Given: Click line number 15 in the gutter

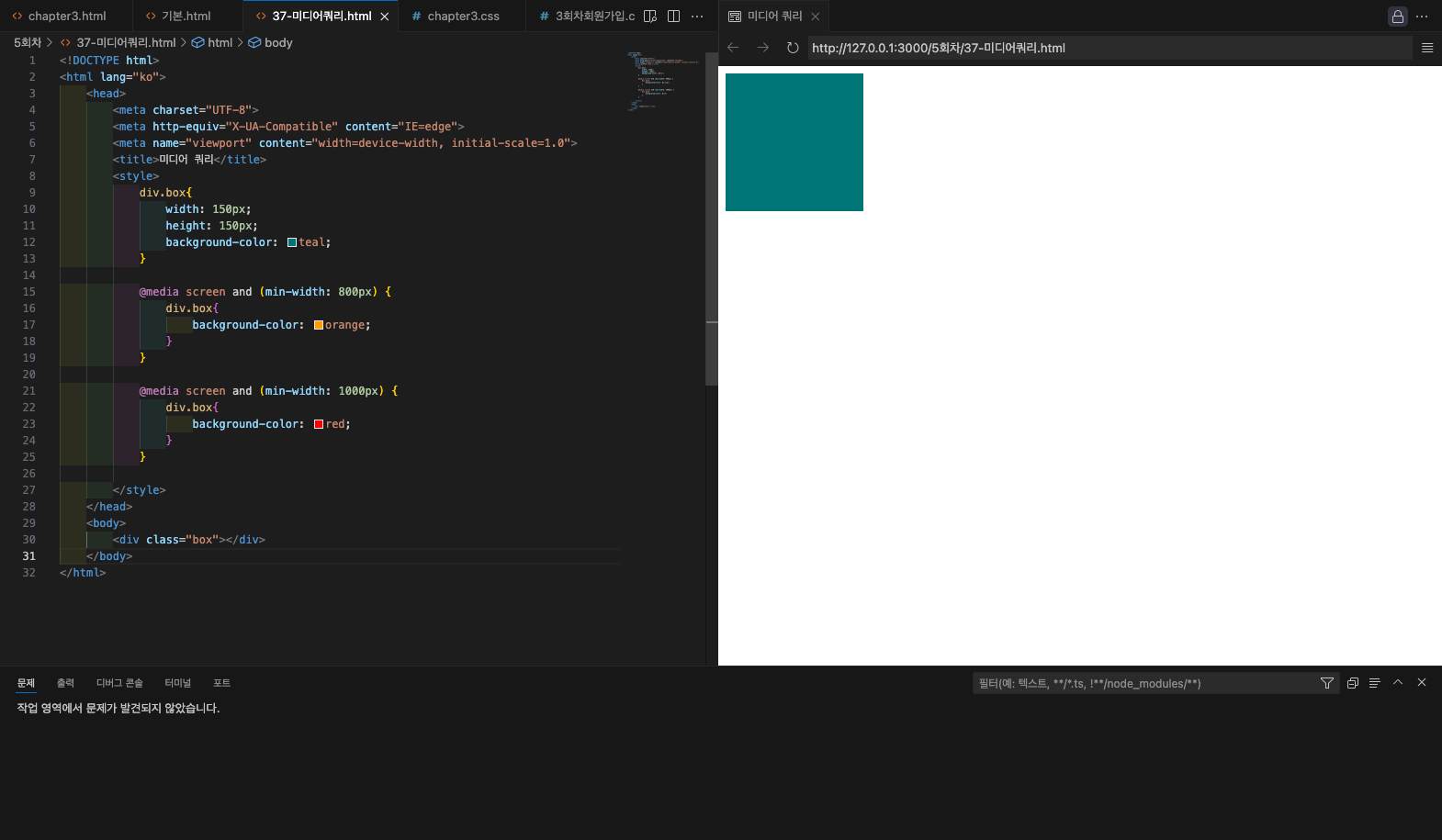Looking at the screenshot, I should pyautogui.click(x=28, y=292).
